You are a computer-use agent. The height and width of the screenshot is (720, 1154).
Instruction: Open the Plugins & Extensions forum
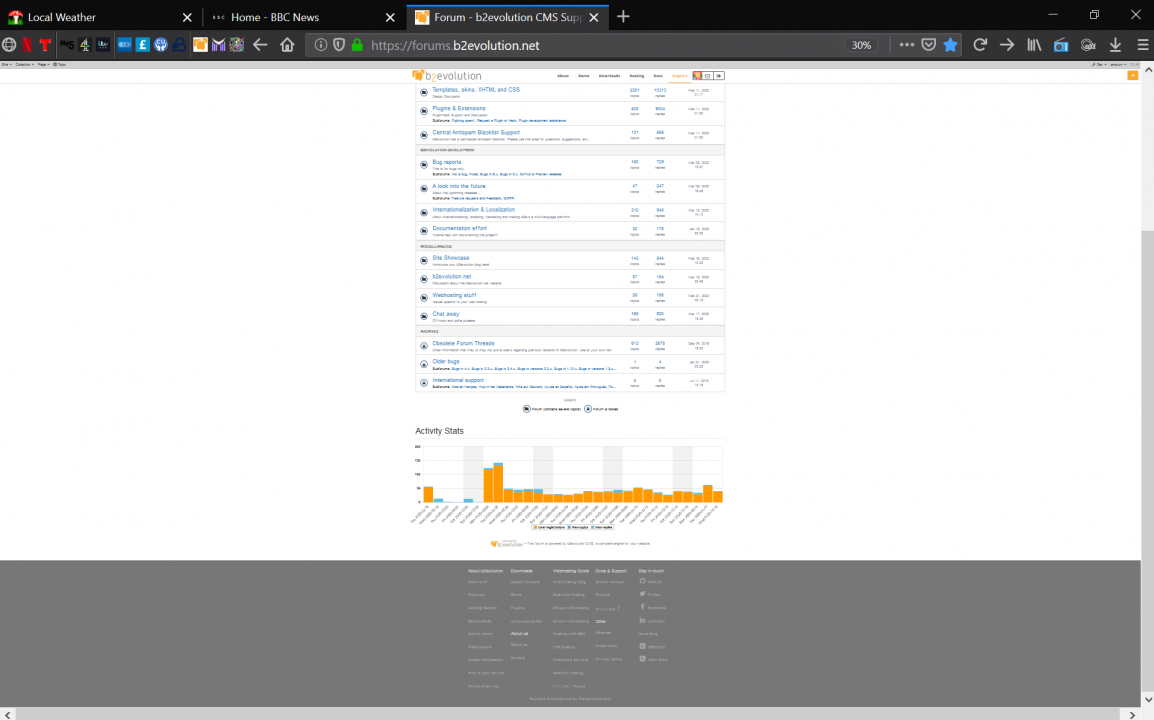tap(459, 108)
